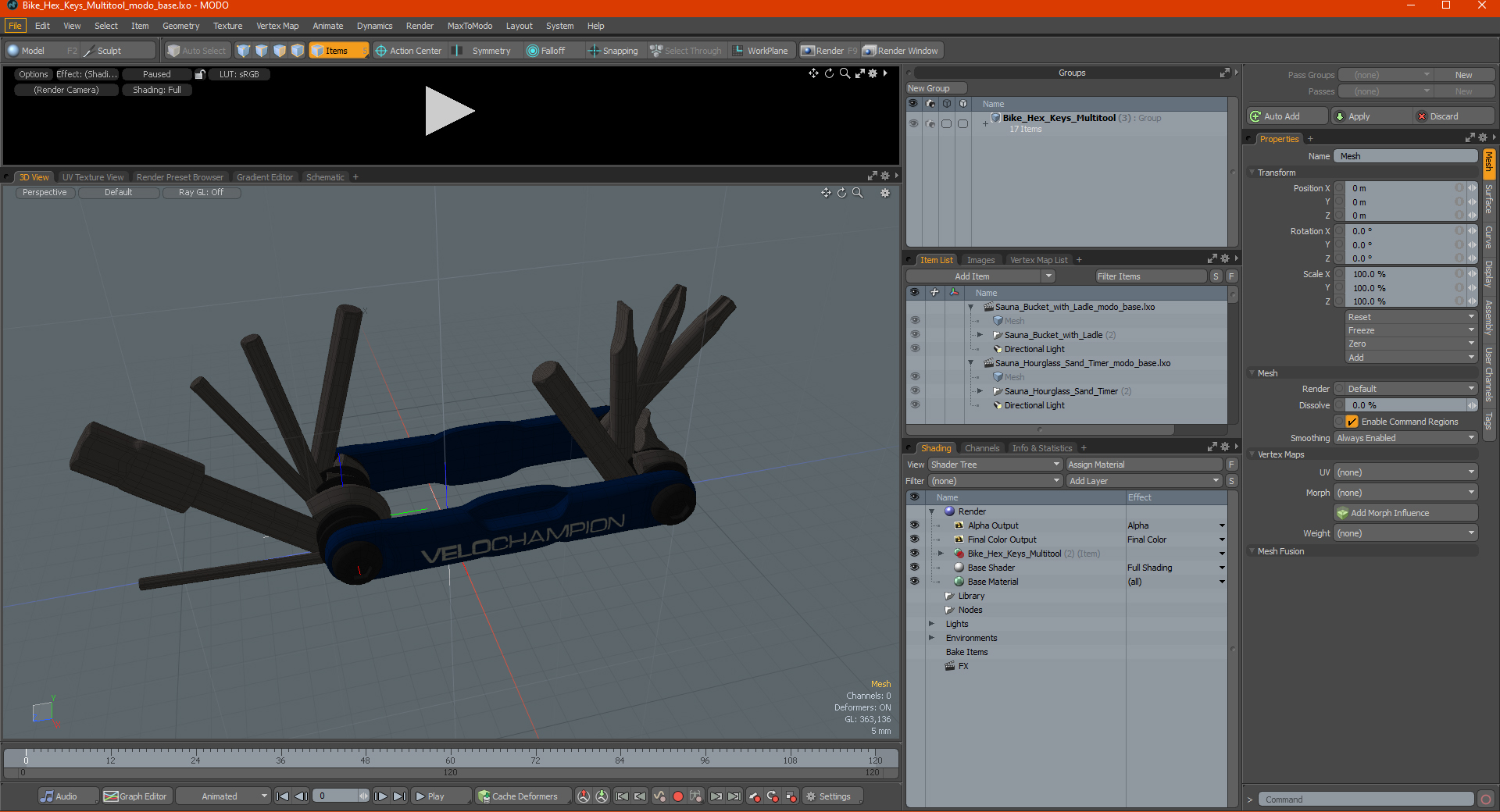Switch to Images tab
1500x812 pixels.
[x=980, y=260]
